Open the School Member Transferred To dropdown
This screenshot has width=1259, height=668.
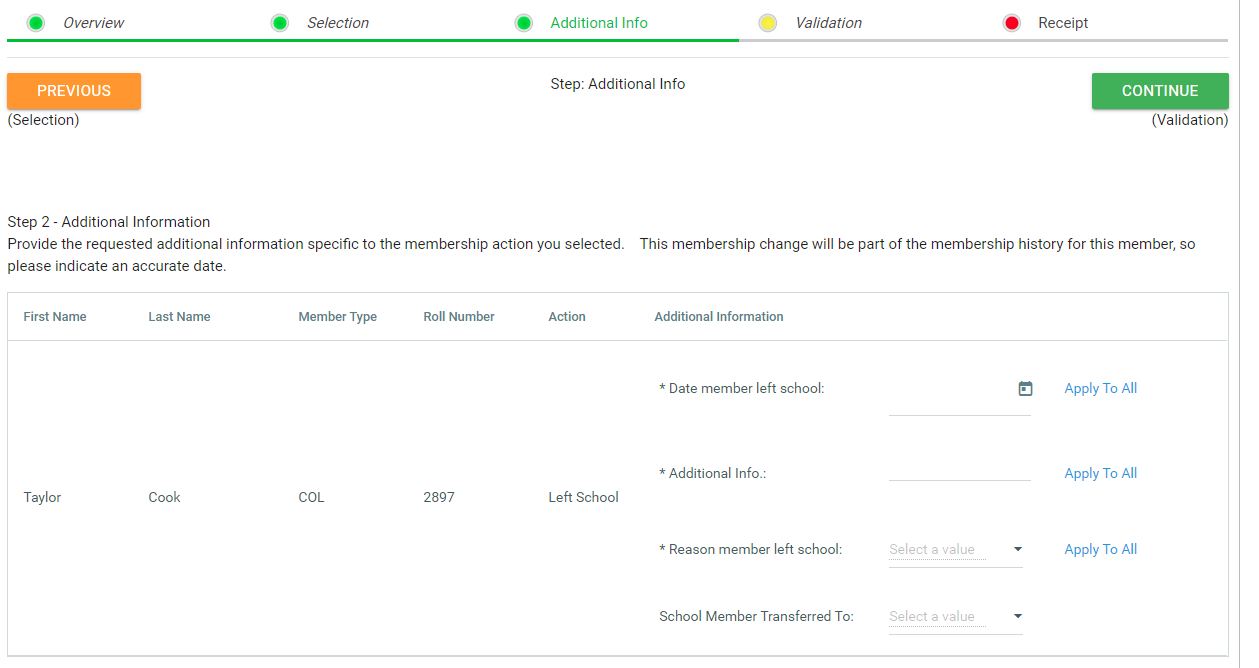tap(955, 617)
